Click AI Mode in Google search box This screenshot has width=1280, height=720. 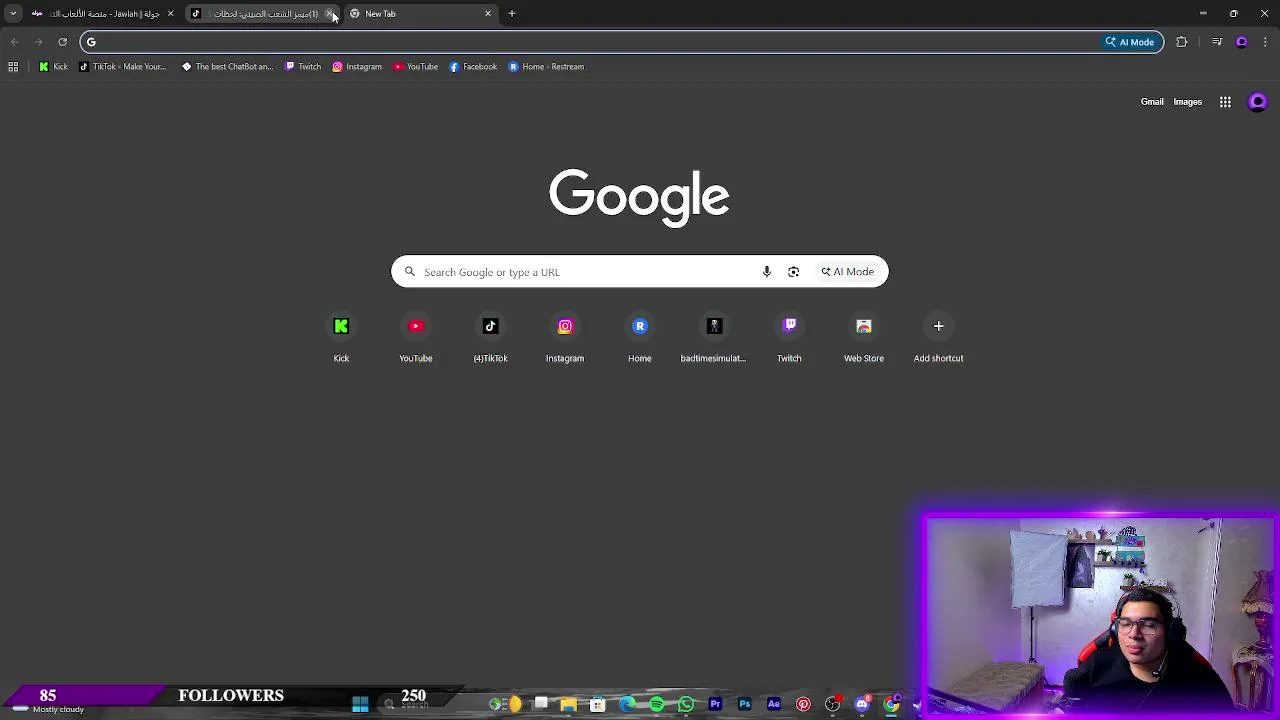pos(848,272)
